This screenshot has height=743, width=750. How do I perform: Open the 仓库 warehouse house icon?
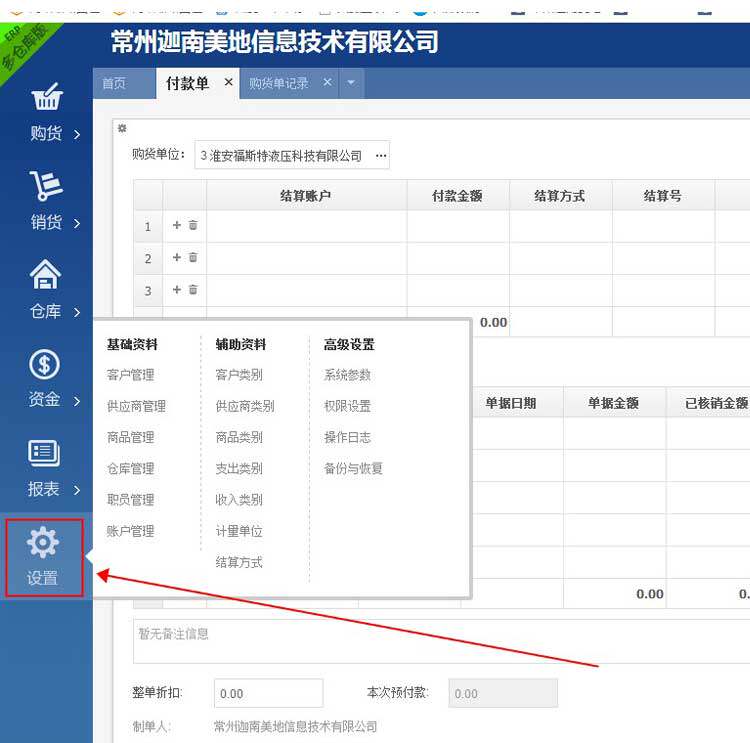coord(46,275)
